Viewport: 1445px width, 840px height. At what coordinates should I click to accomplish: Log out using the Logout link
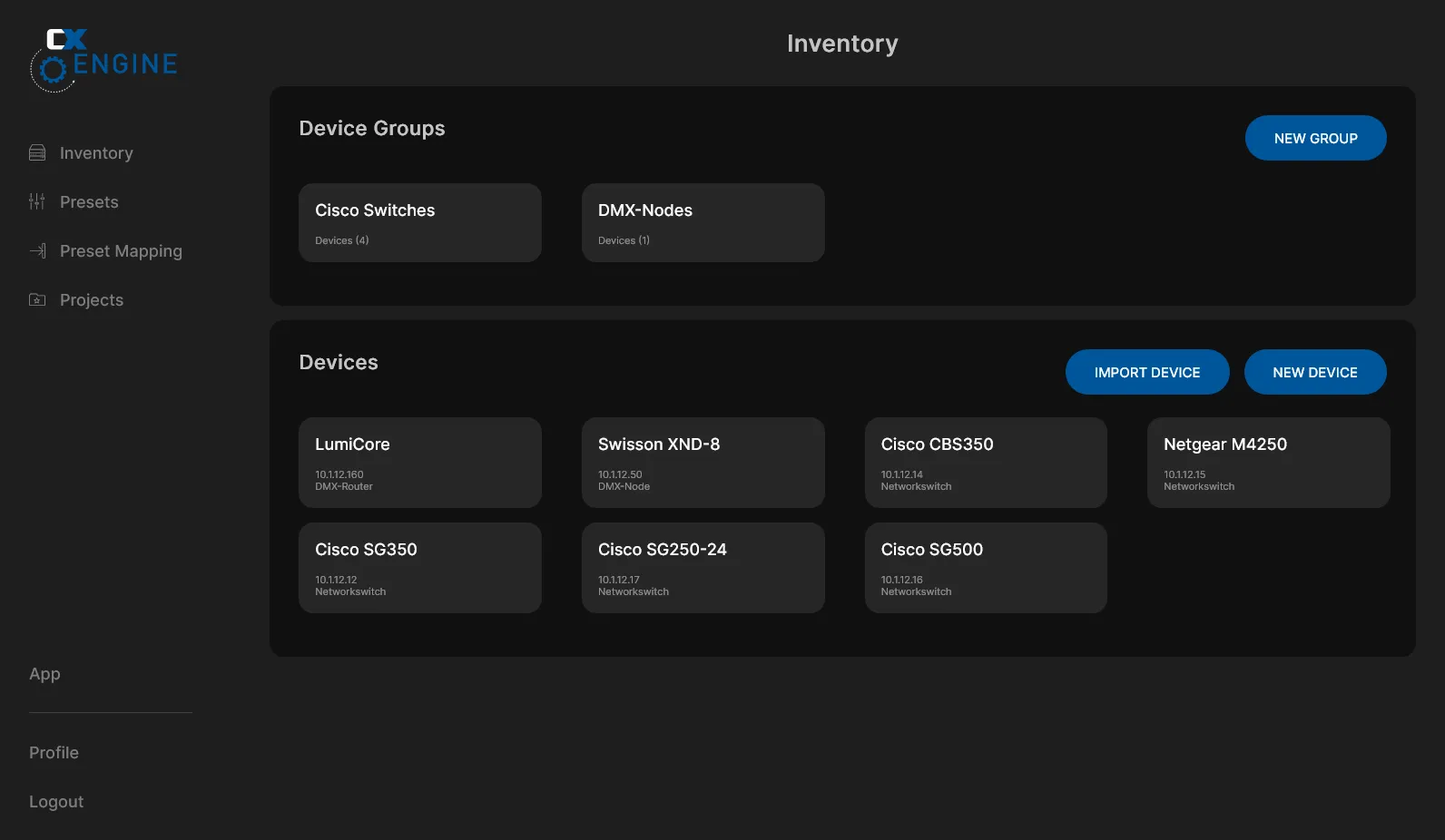(x=56, y=802)
